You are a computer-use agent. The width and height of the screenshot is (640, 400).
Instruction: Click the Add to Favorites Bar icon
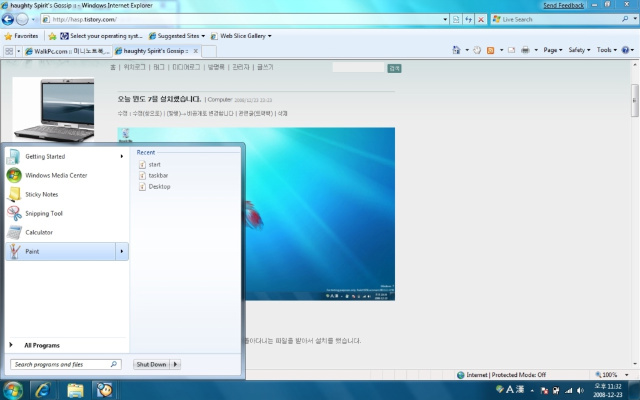[52, 36]
